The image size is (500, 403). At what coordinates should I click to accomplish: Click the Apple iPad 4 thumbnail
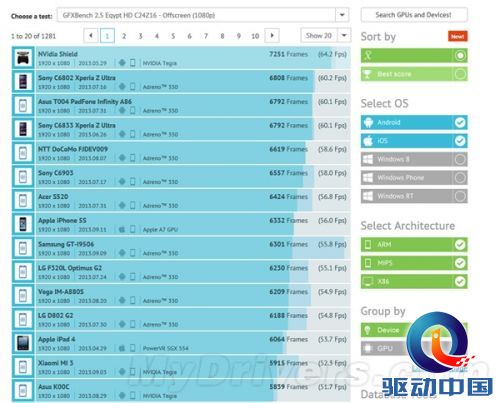tap(23, 343)
